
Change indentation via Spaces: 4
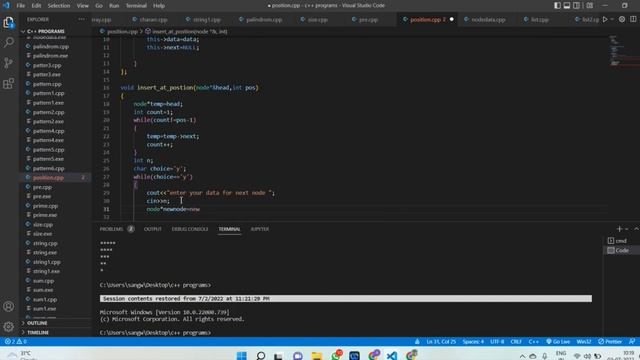tap(473, 342)
